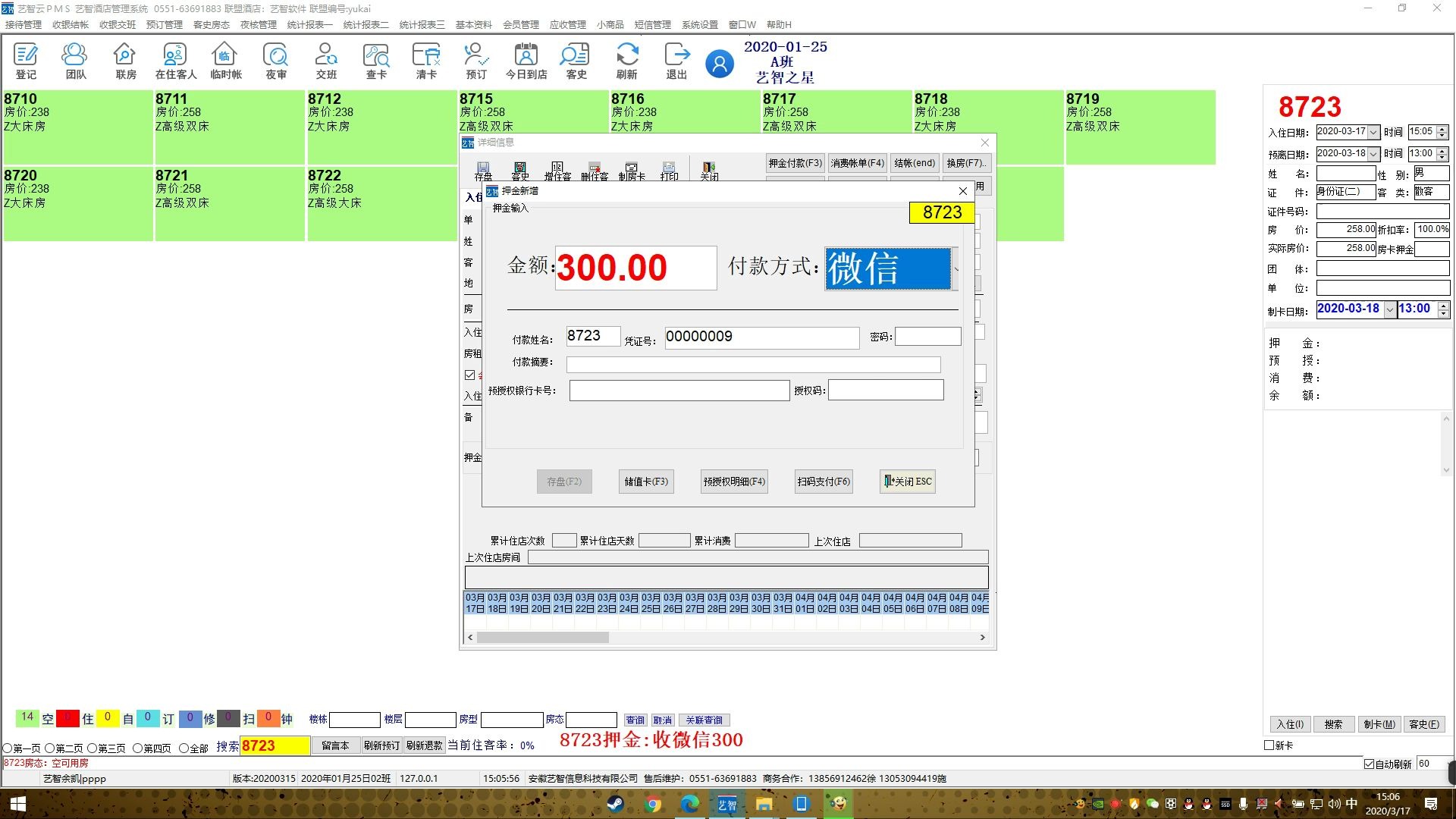Click 制房卡 make room card icon
This screenshot has height=819, width=1456.
click(x=631, y=171)
